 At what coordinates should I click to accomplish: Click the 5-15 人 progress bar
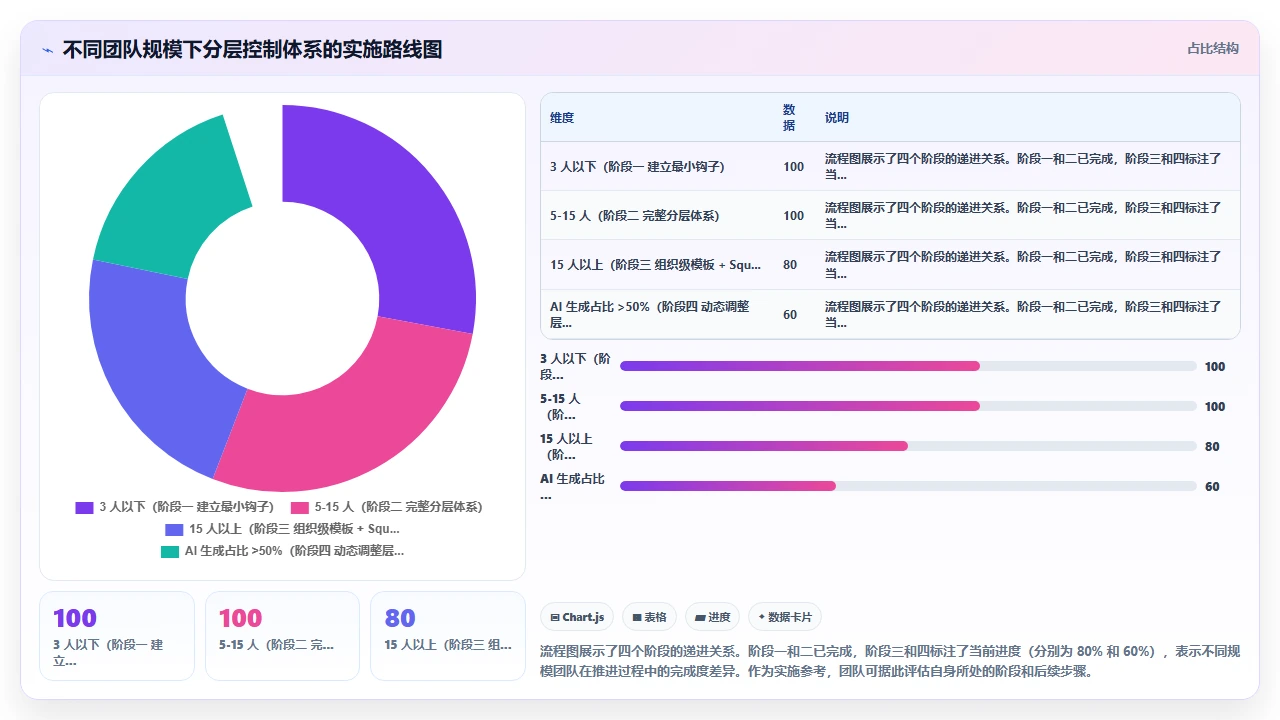[x=908, y=406]
